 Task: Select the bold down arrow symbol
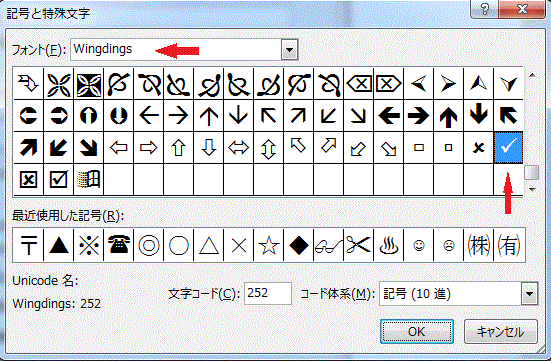pos(478,116)
